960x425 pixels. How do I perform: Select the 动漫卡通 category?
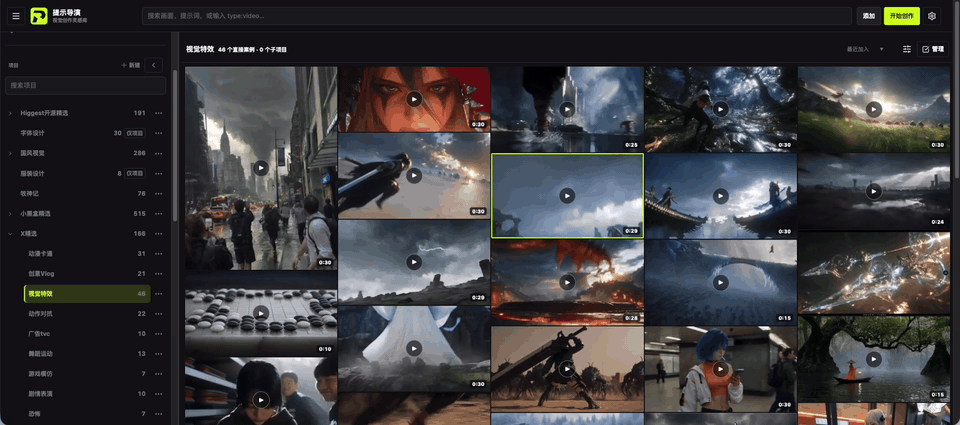tap(87, 254)
